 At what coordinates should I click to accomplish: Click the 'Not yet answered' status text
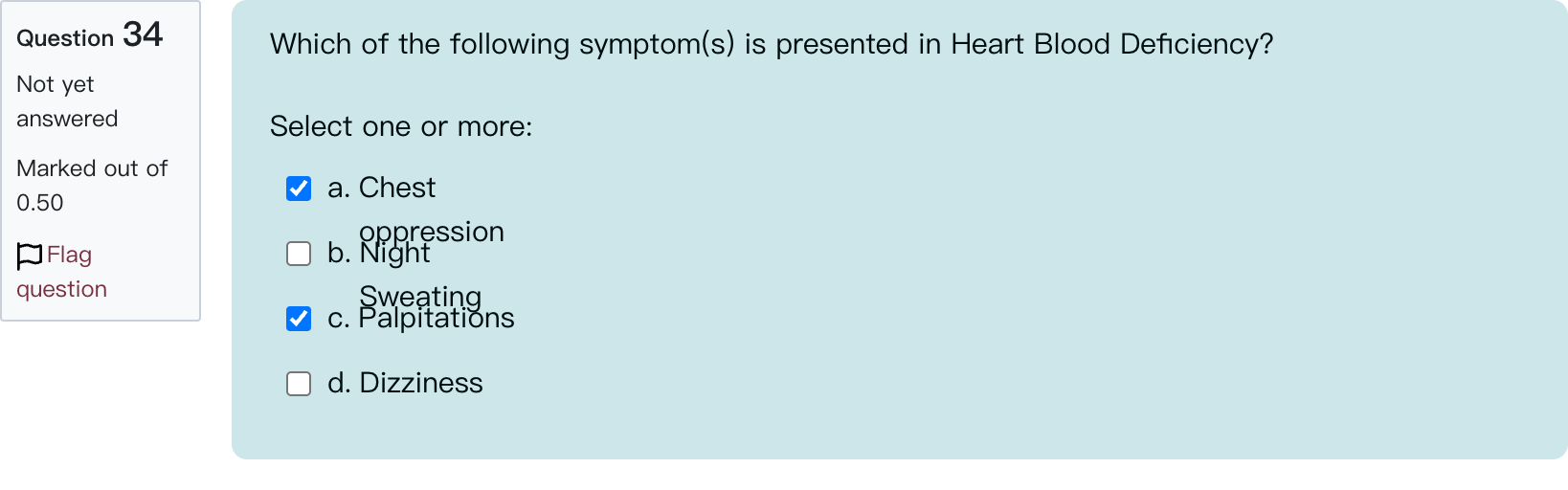pos(67,101)
